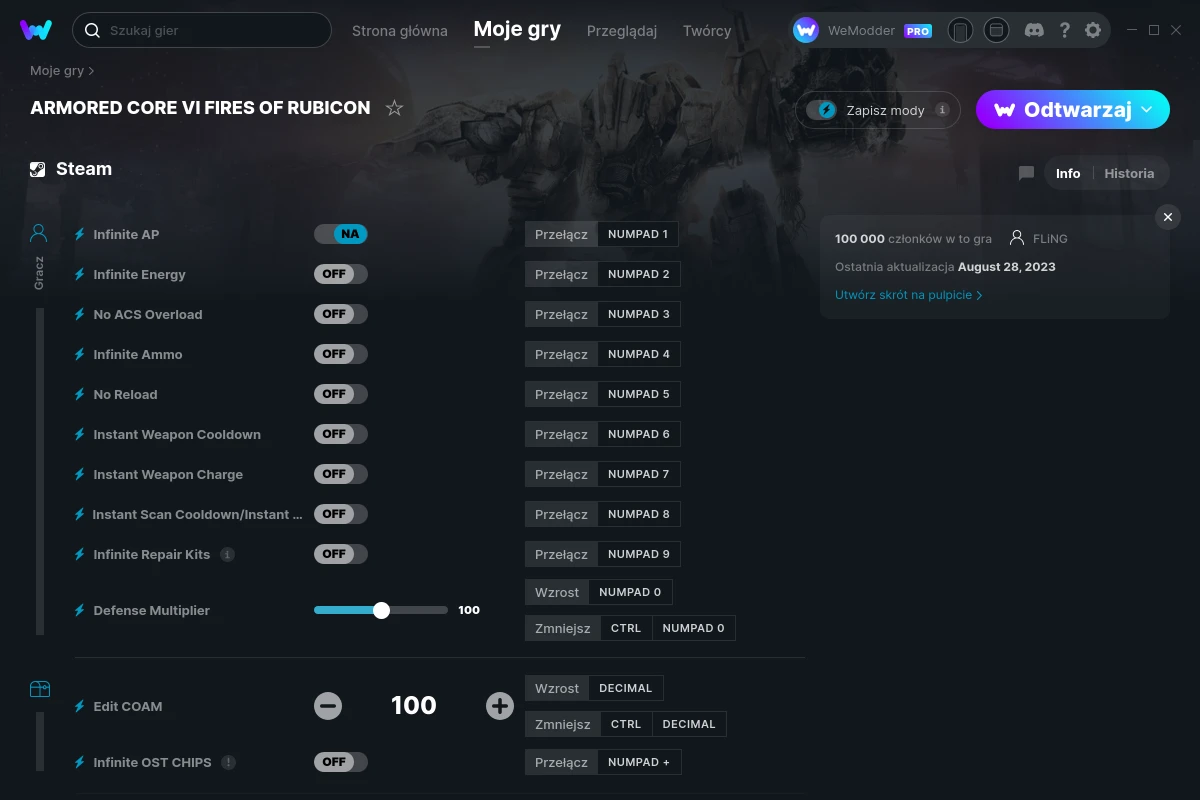Open the comments chat icon
The width and height of the screenshot is (1200, 800).
(1026, 173)
